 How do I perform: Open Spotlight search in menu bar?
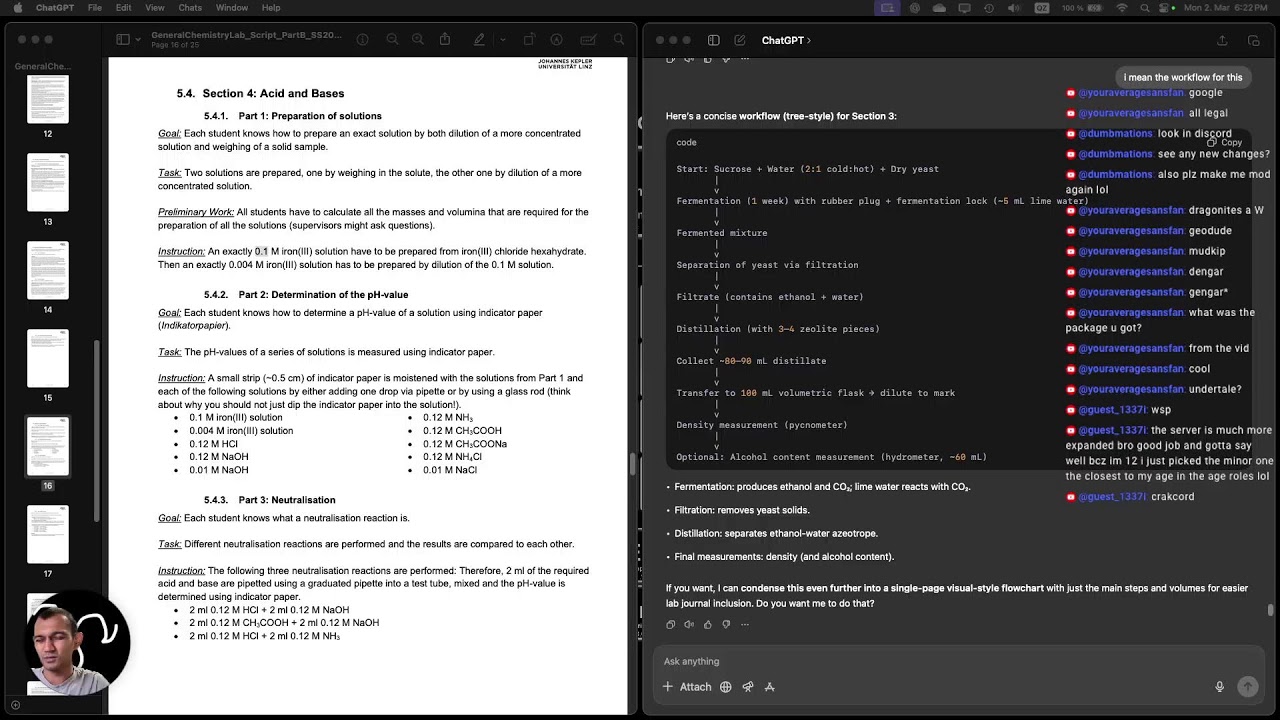pos(1146,8)
